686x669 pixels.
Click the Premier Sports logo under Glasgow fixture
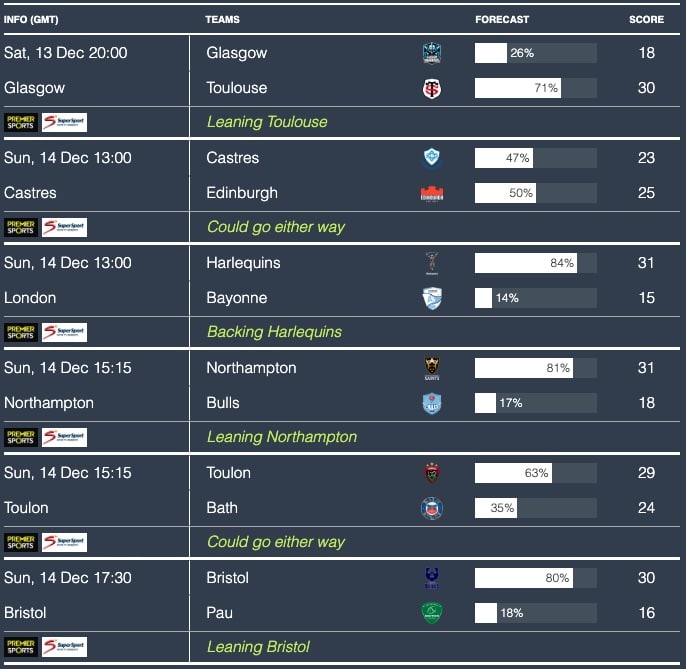pos(20,122)
